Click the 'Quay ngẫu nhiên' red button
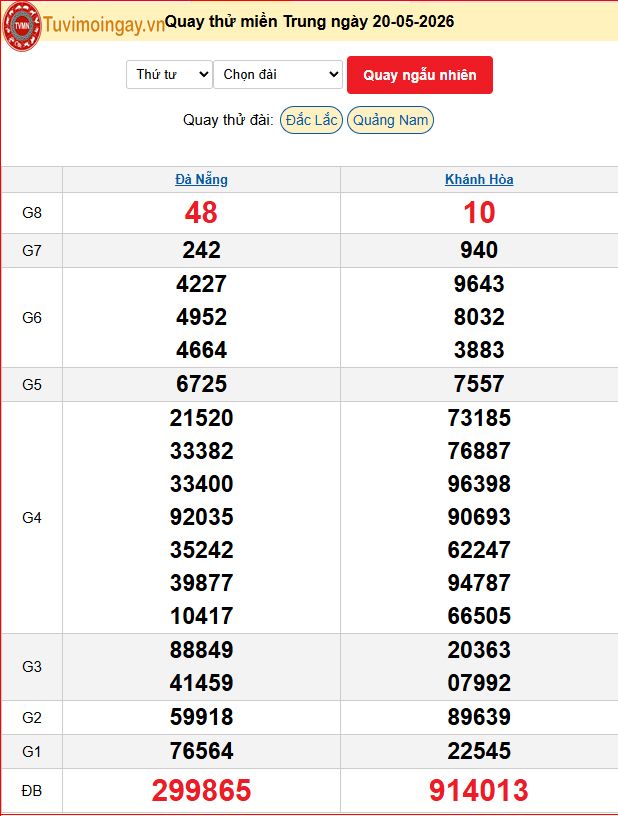The image size is (618, 816). point(420,75)
